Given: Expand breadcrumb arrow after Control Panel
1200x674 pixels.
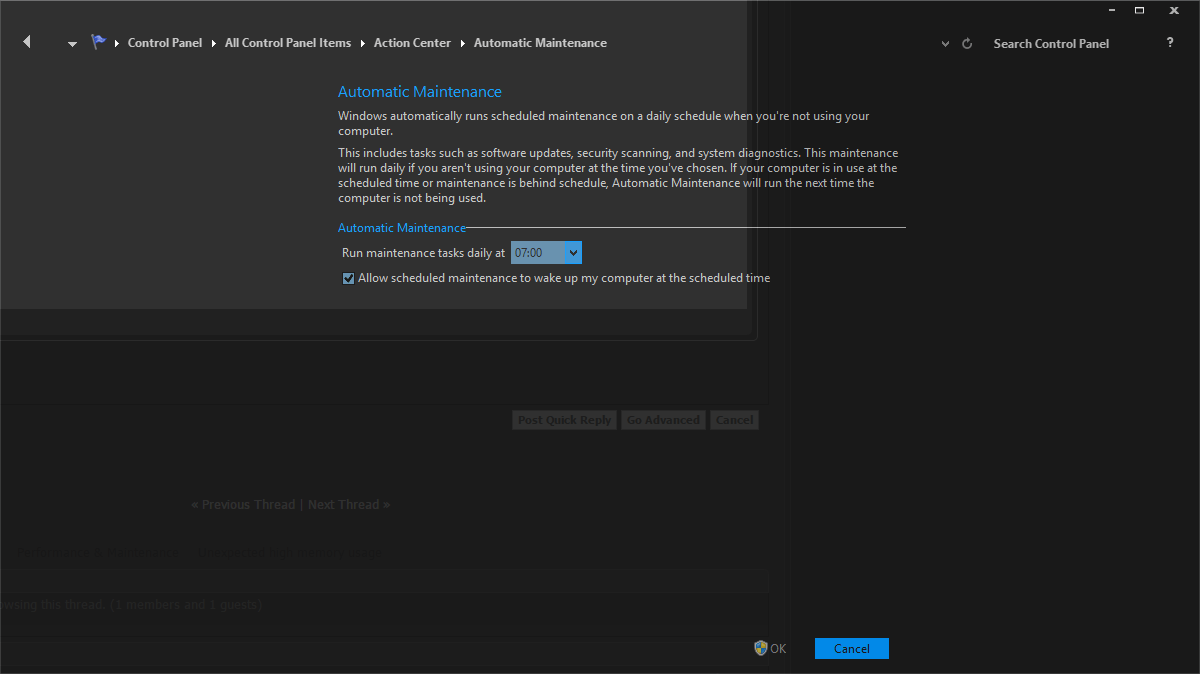Looking at the screenshot, I should (x=214, y=43).
